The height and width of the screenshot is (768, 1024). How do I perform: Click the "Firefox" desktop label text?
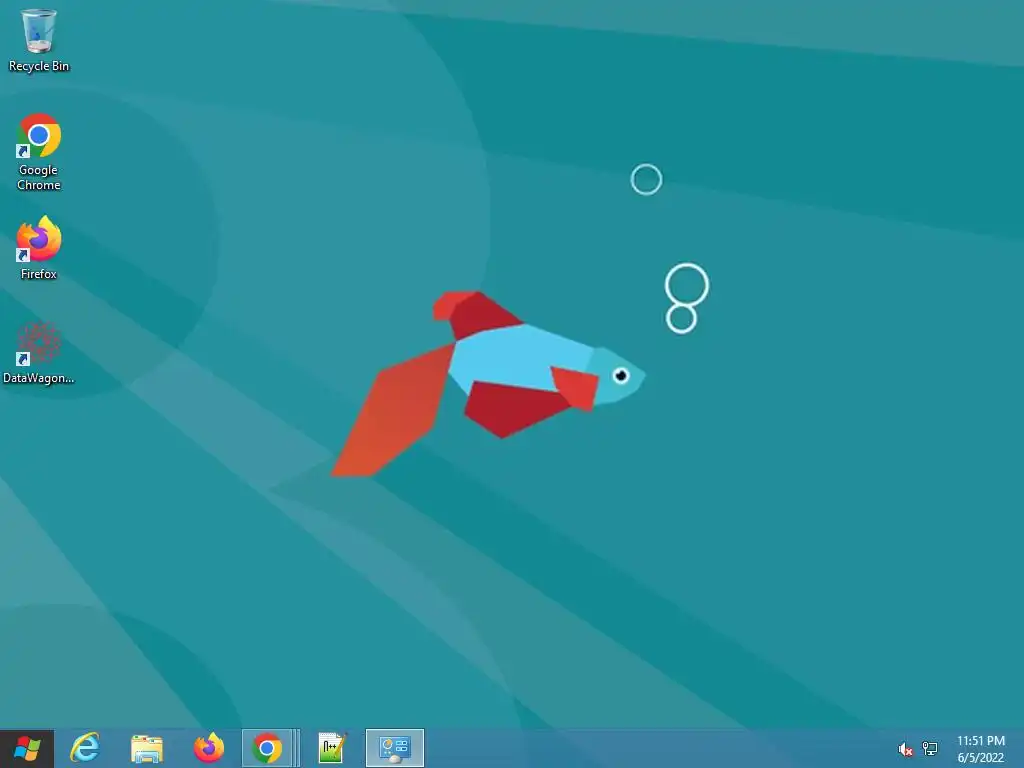[x=39, y=274]
